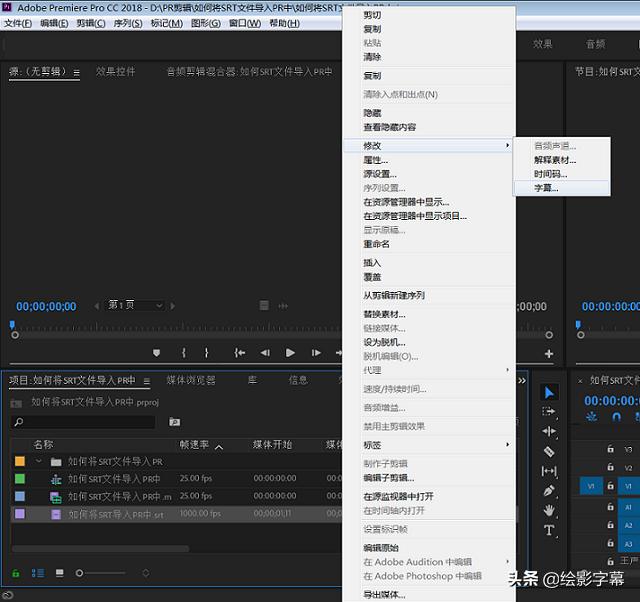Sort by 帧速率 column header

point(195,444)
